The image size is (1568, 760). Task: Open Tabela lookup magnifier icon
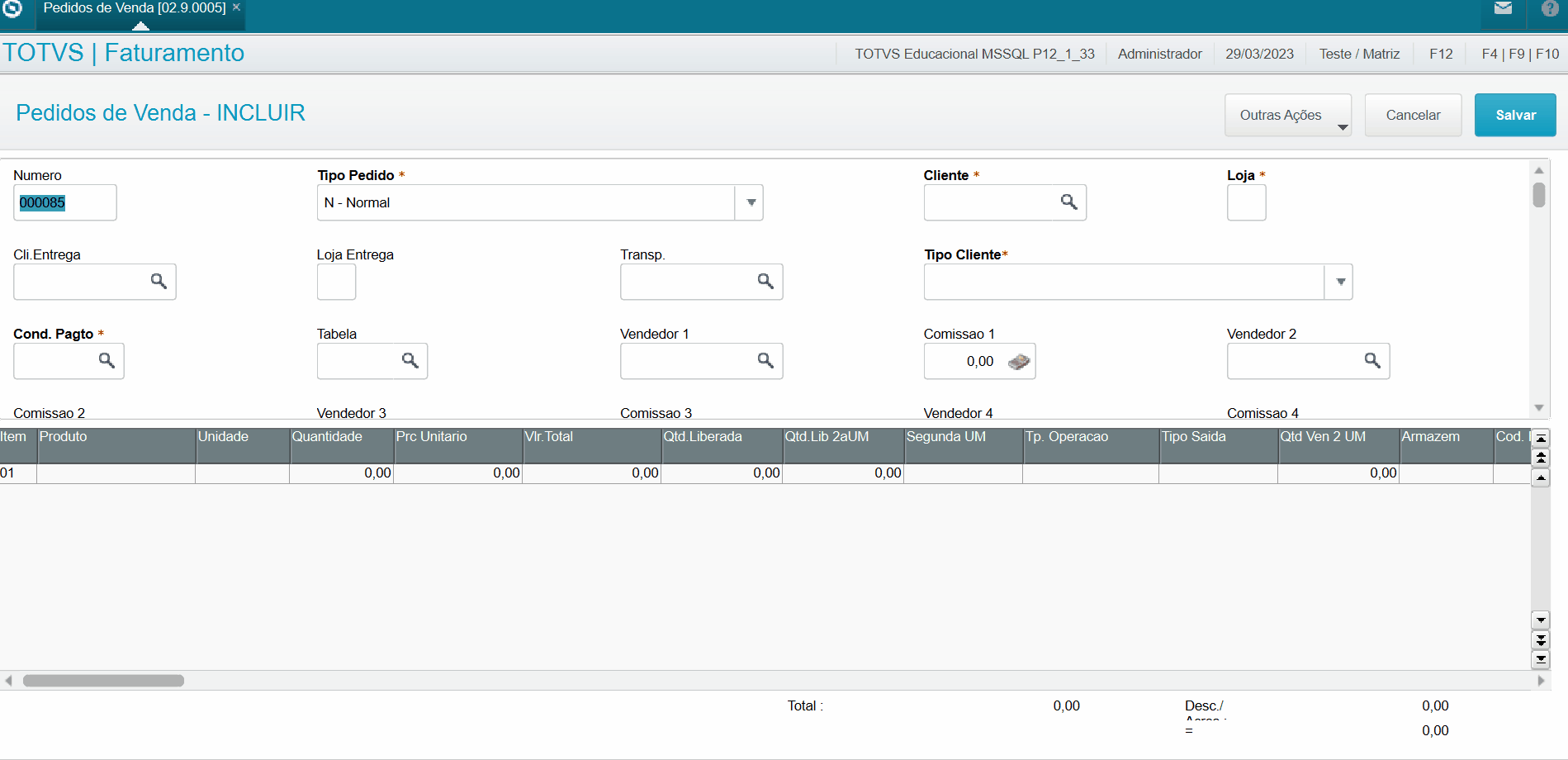[410, 360]
